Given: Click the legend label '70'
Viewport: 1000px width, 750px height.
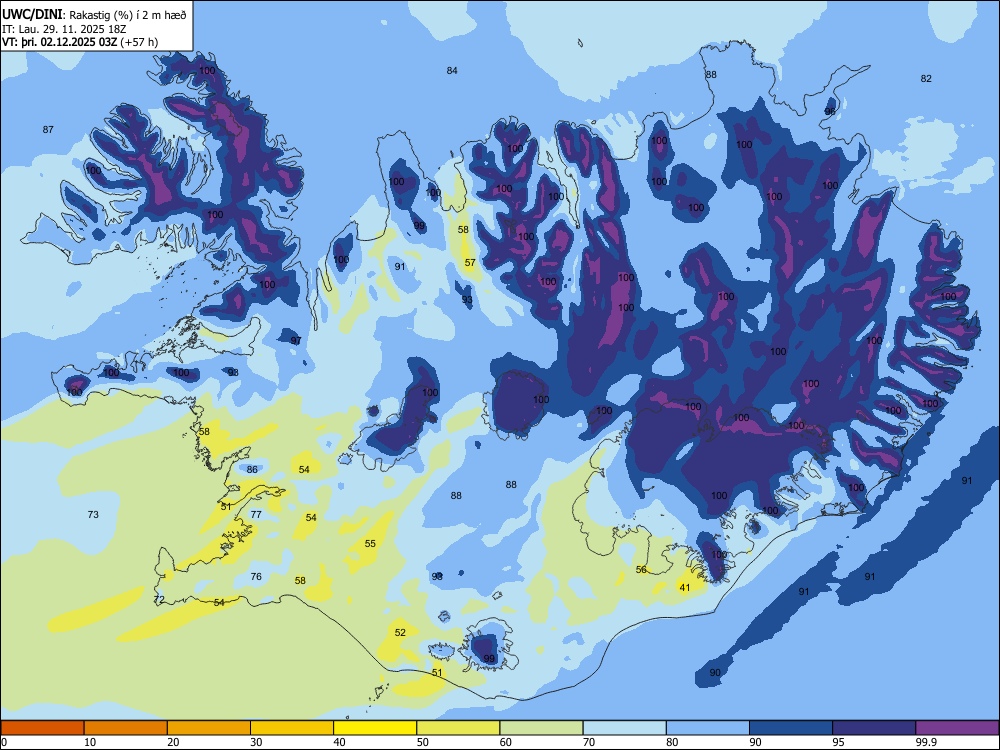Looking at the screenshot, I should tap(589, 742).
